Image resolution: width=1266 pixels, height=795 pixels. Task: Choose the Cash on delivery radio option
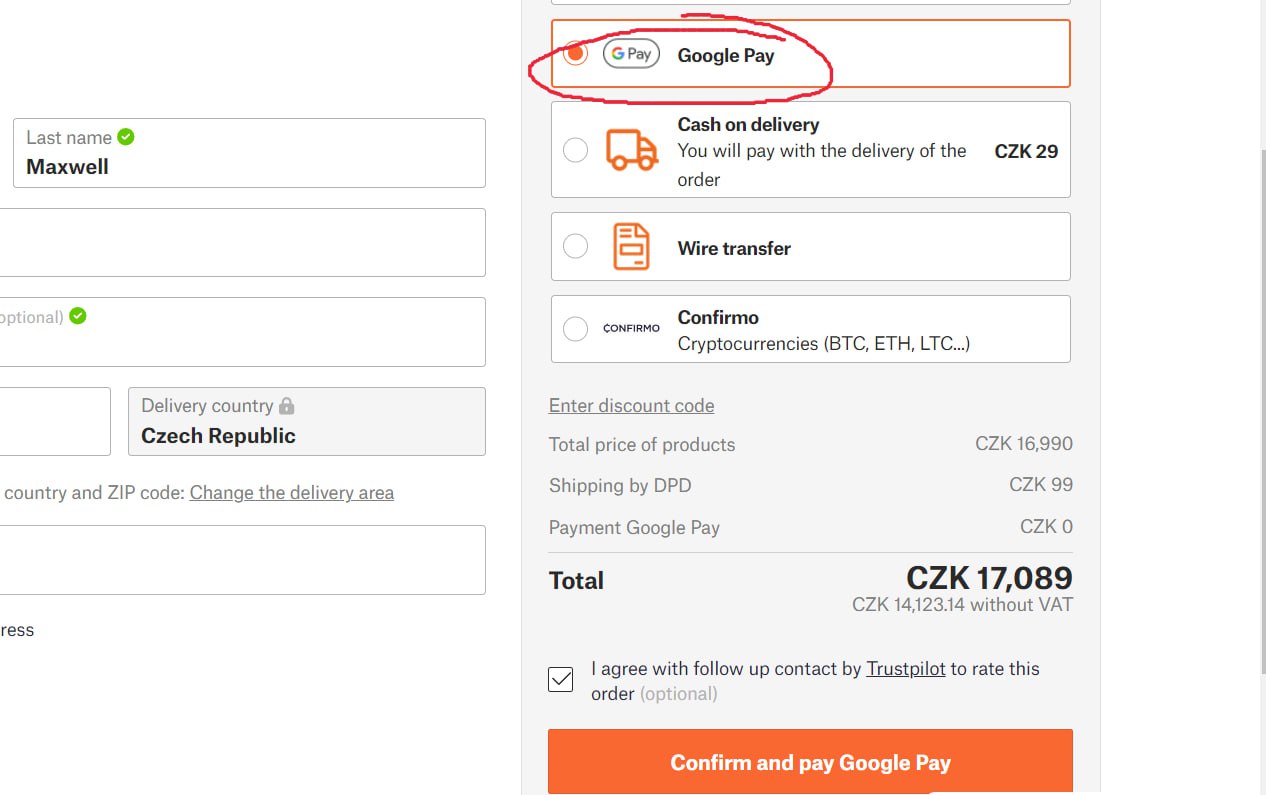tap(575, 150)
